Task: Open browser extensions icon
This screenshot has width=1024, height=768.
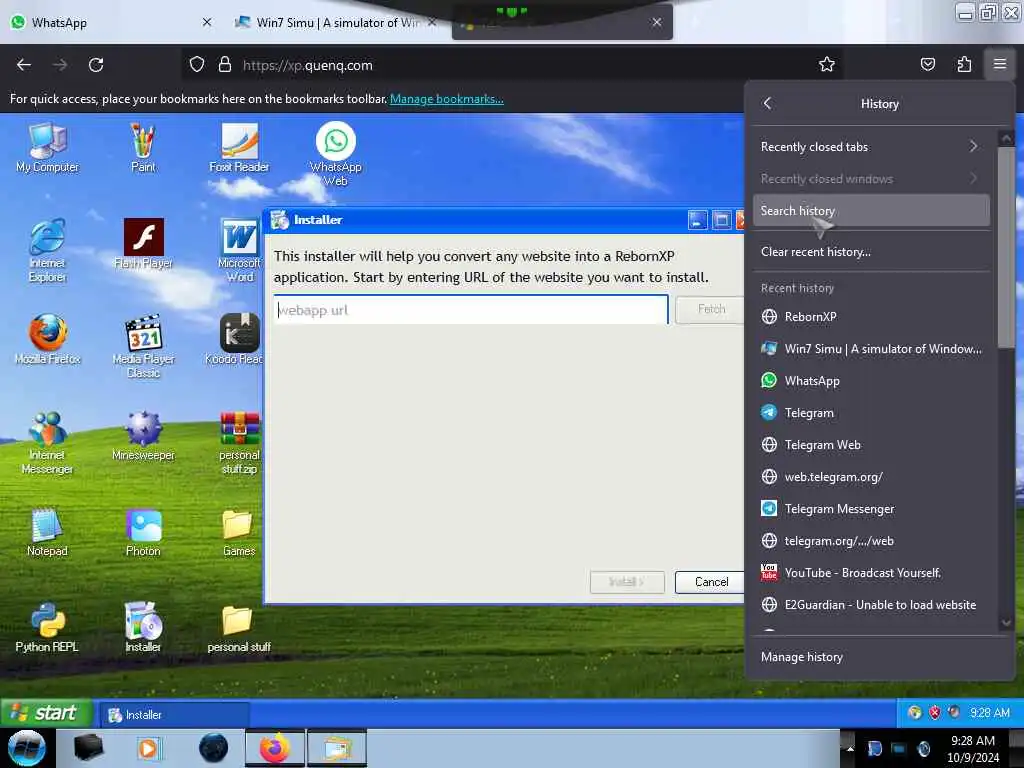Action: (x=964, y=64)
